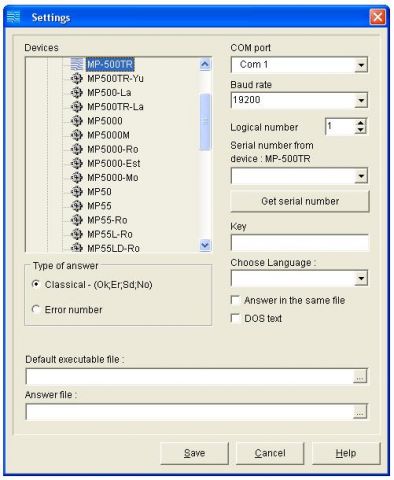Click the Devices list scrollbar thumb

pos(205,122)
